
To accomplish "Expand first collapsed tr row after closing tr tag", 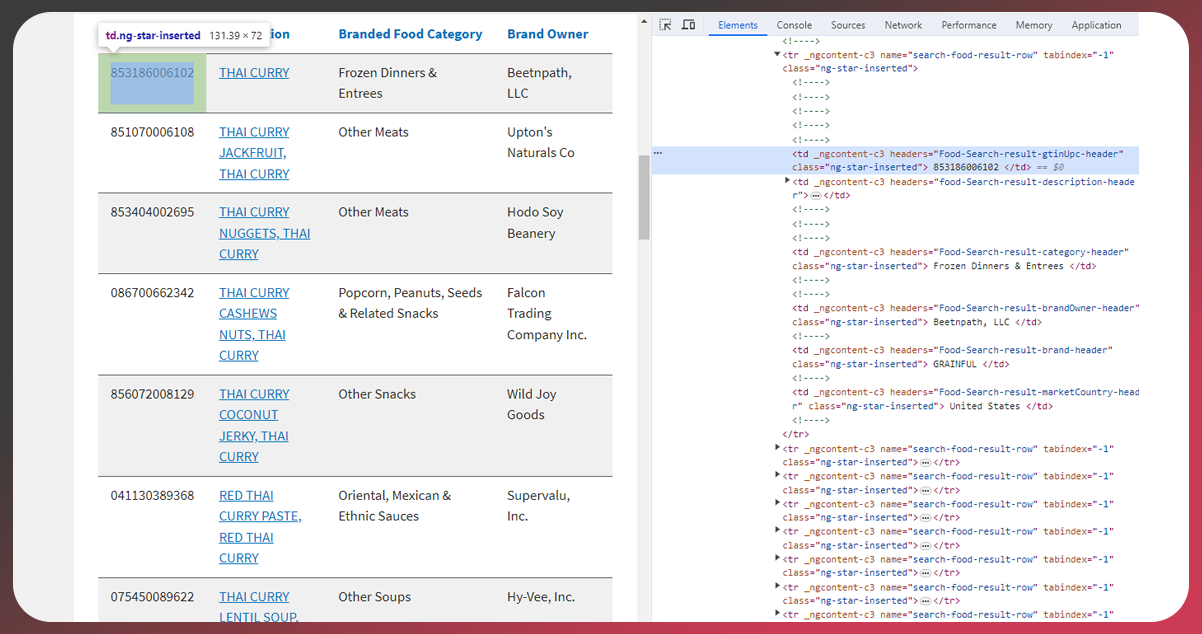I will [x=778, y=448].
